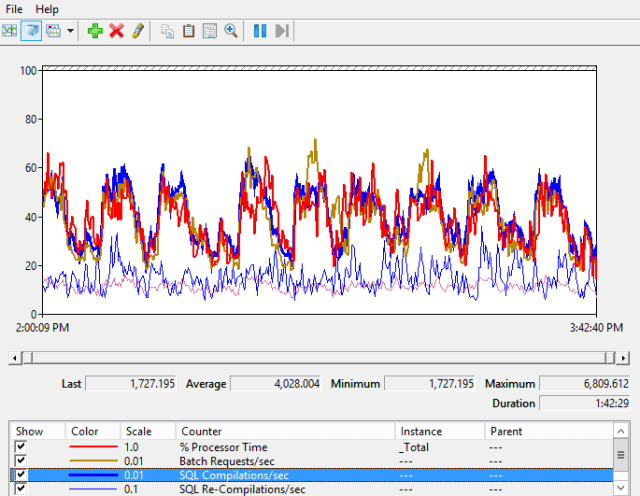Uncheck the Batch Requests/sec counter
The image size is (640, 496).
click(x=21, y=461)
